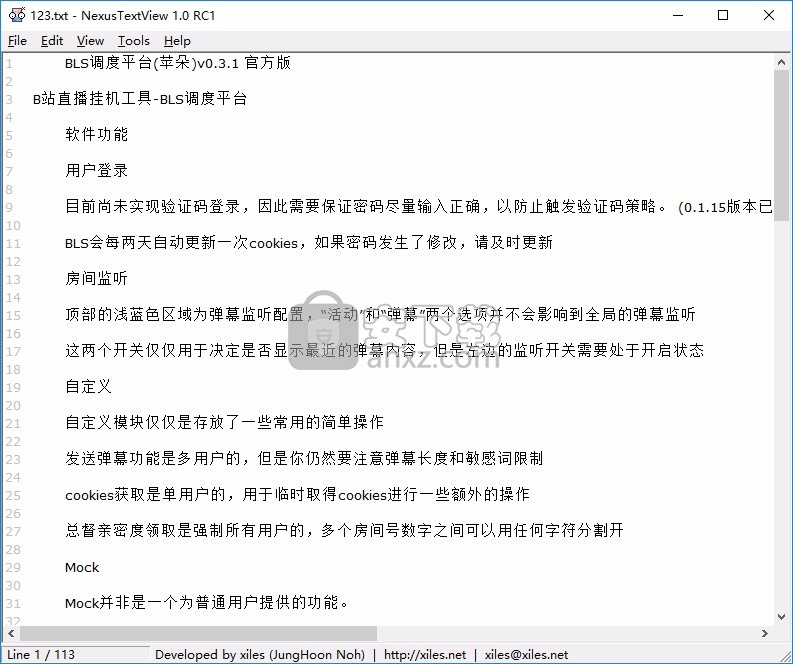Open the Help menu
The width and height of the screenshot is (793, 664).
177,40
